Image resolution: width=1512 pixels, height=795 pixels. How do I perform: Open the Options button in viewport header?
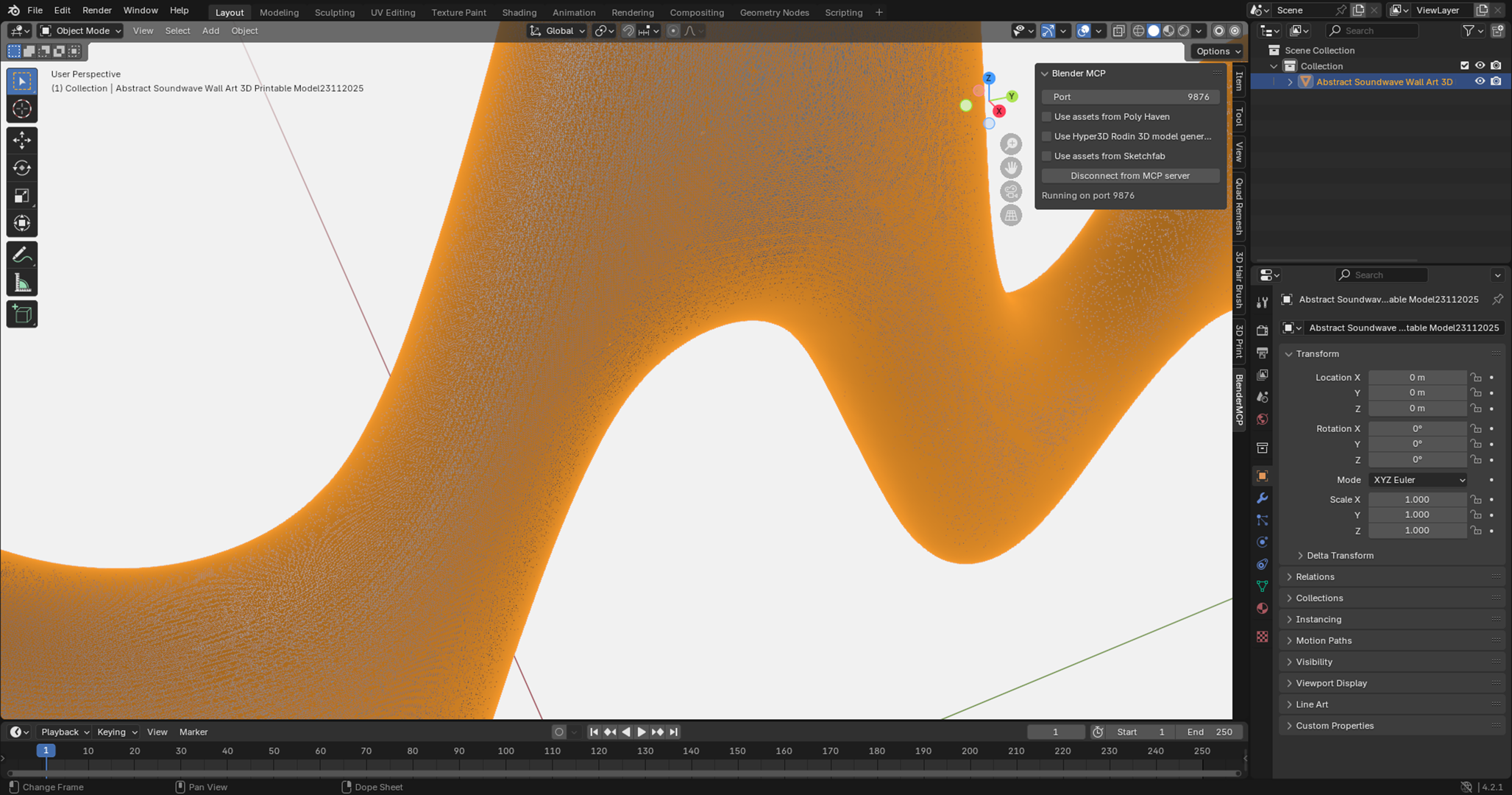(1218, 51)
